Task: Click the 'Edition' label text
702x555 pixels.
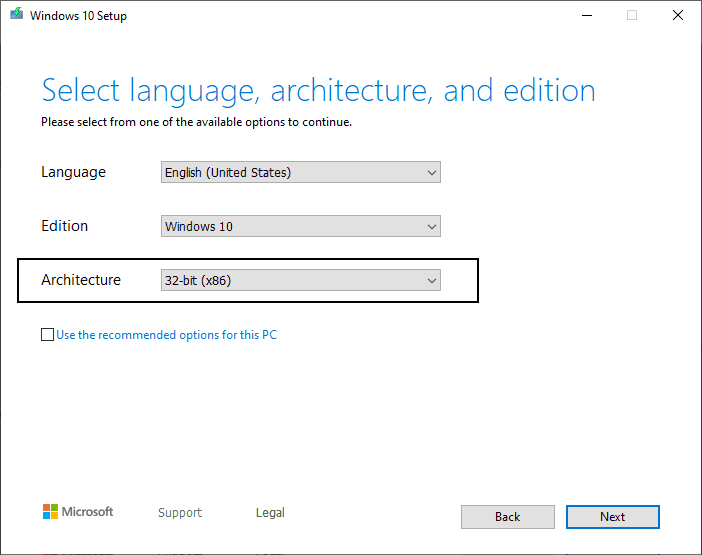Action: pyautogui.click(x=64, y=226)
